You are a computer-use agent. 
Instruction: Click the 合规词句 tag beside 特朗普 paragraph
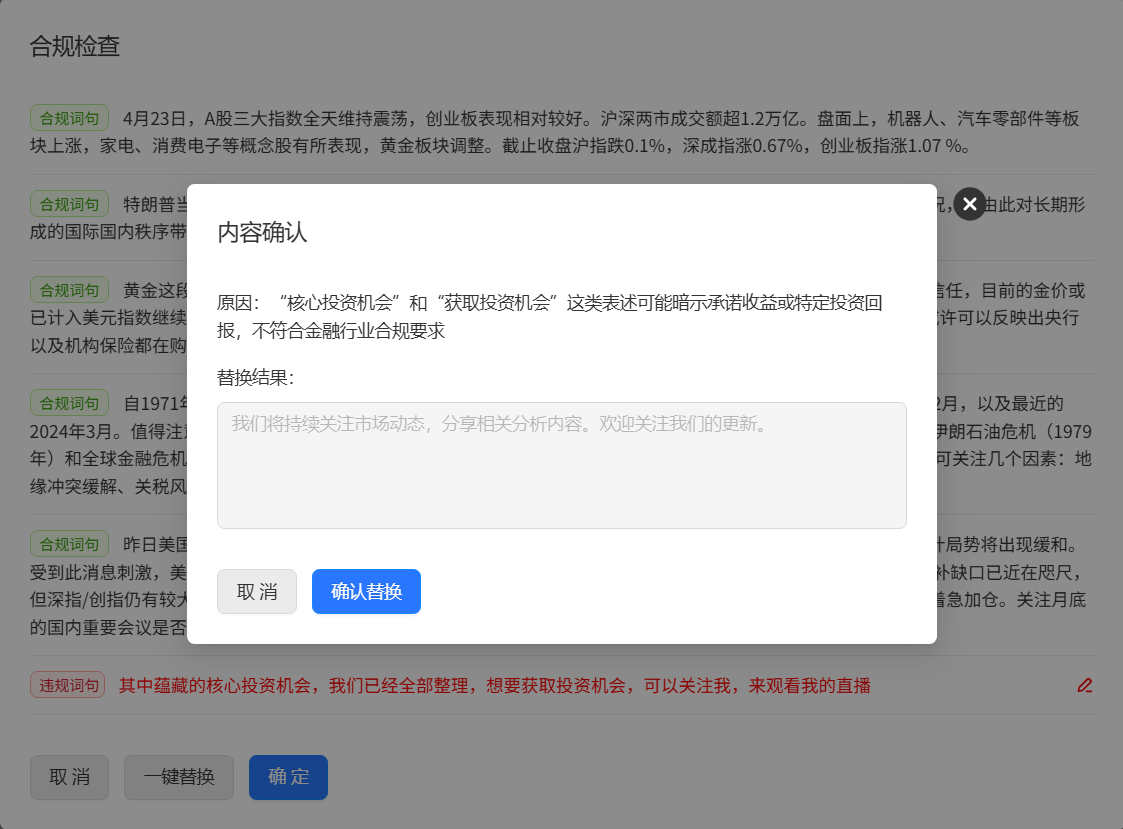coord(69,204)
